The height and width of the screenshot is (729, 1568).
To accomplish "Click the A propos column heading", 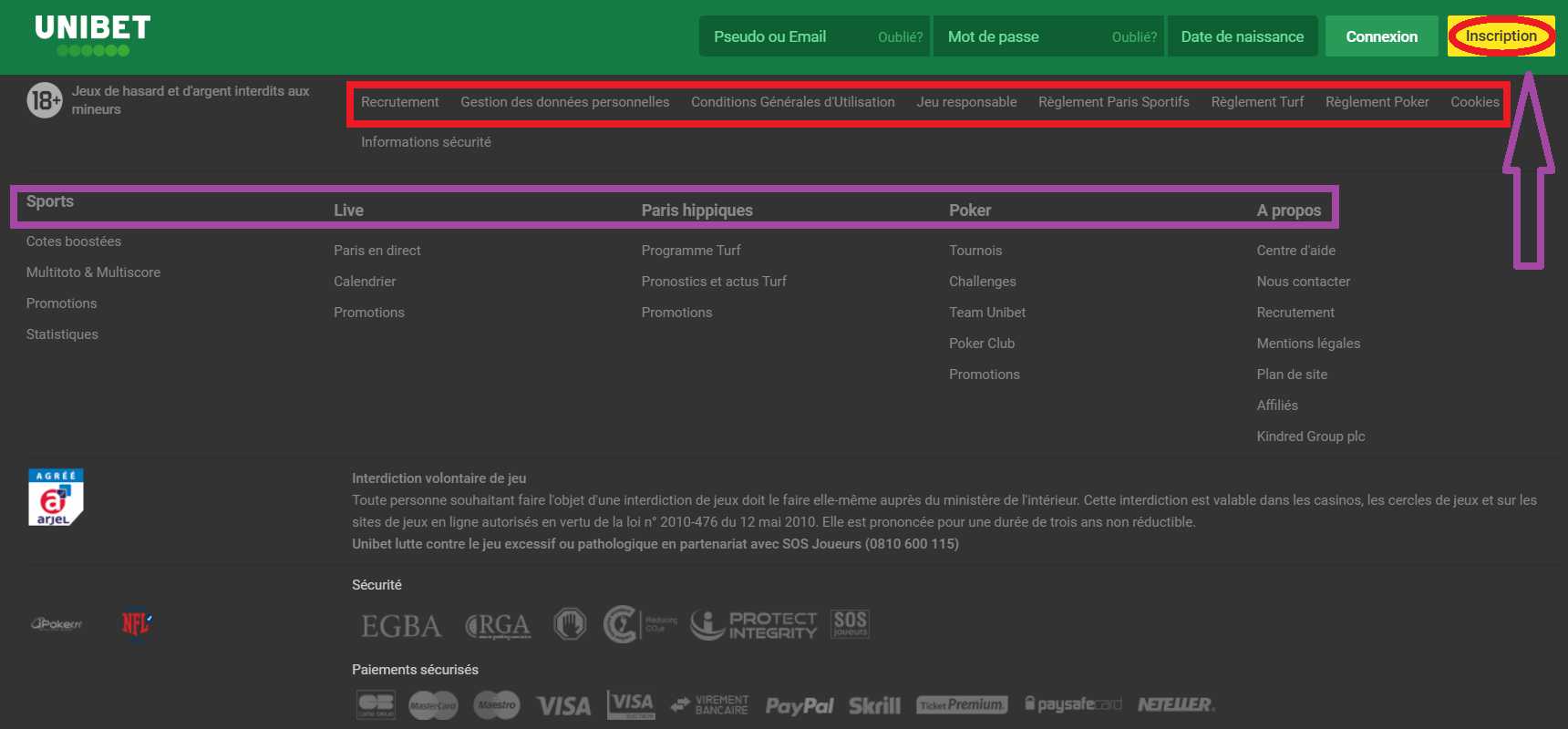I will [x=1288, y=210].
